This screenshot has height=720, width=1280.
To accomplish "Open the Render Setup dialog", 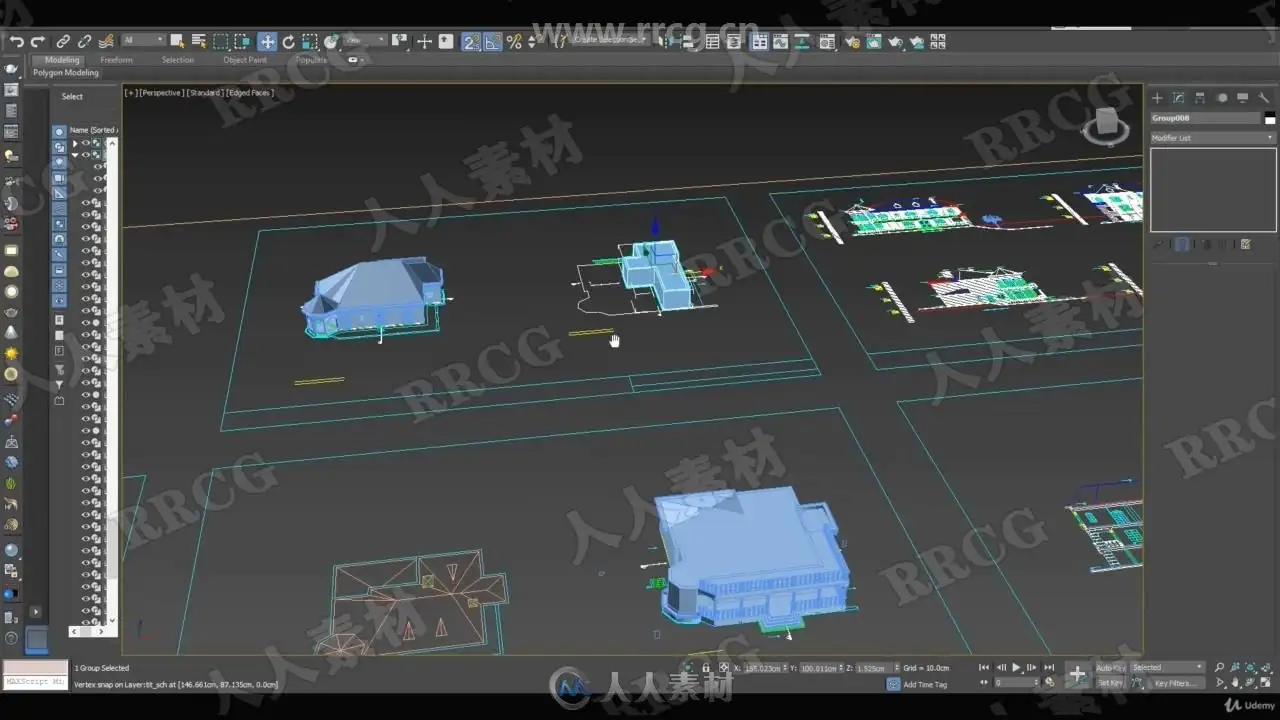I will [853, 42].
